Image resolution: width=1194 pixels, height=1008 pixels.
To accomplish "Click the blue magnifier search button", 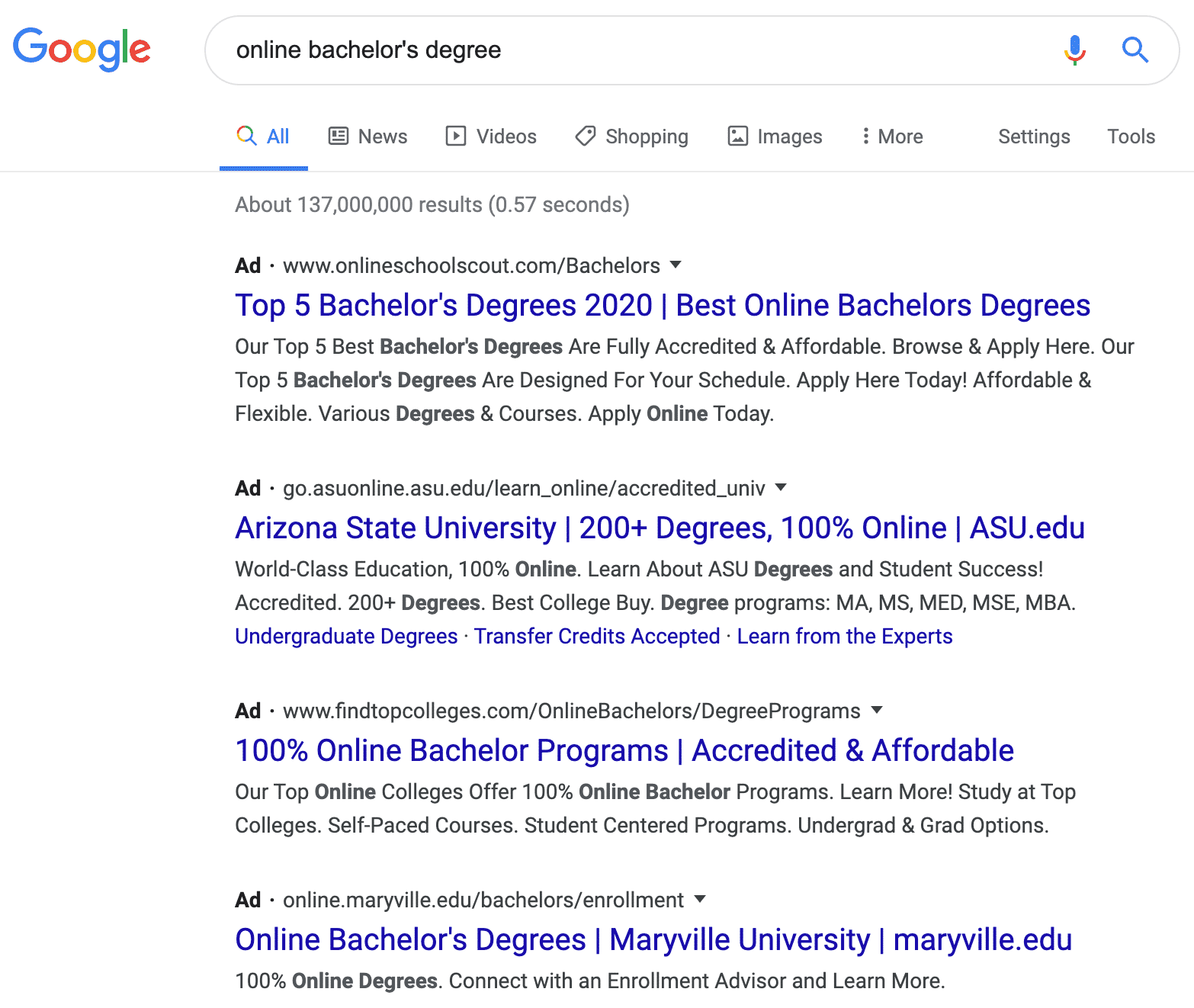I will tap(1135, 50).
